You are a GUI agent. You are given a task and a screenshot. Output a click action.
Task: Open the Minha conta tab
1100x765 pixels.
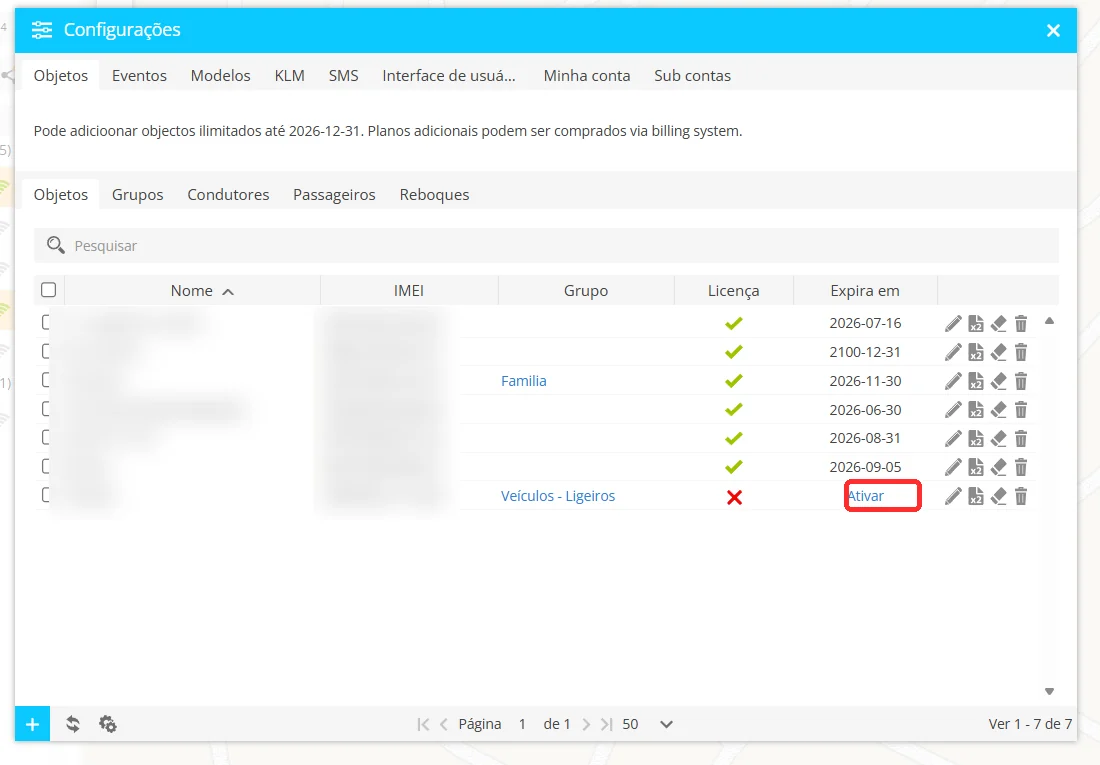[586, 76]
